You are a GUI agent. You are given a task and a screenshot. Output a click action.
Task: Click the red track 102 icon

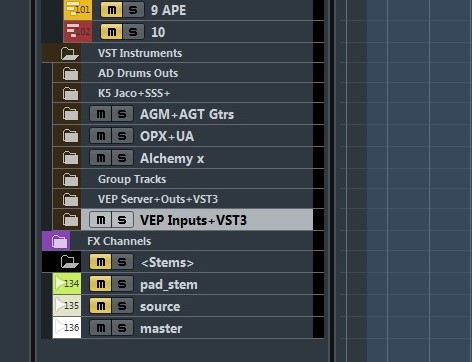click(x=78, y=32)
